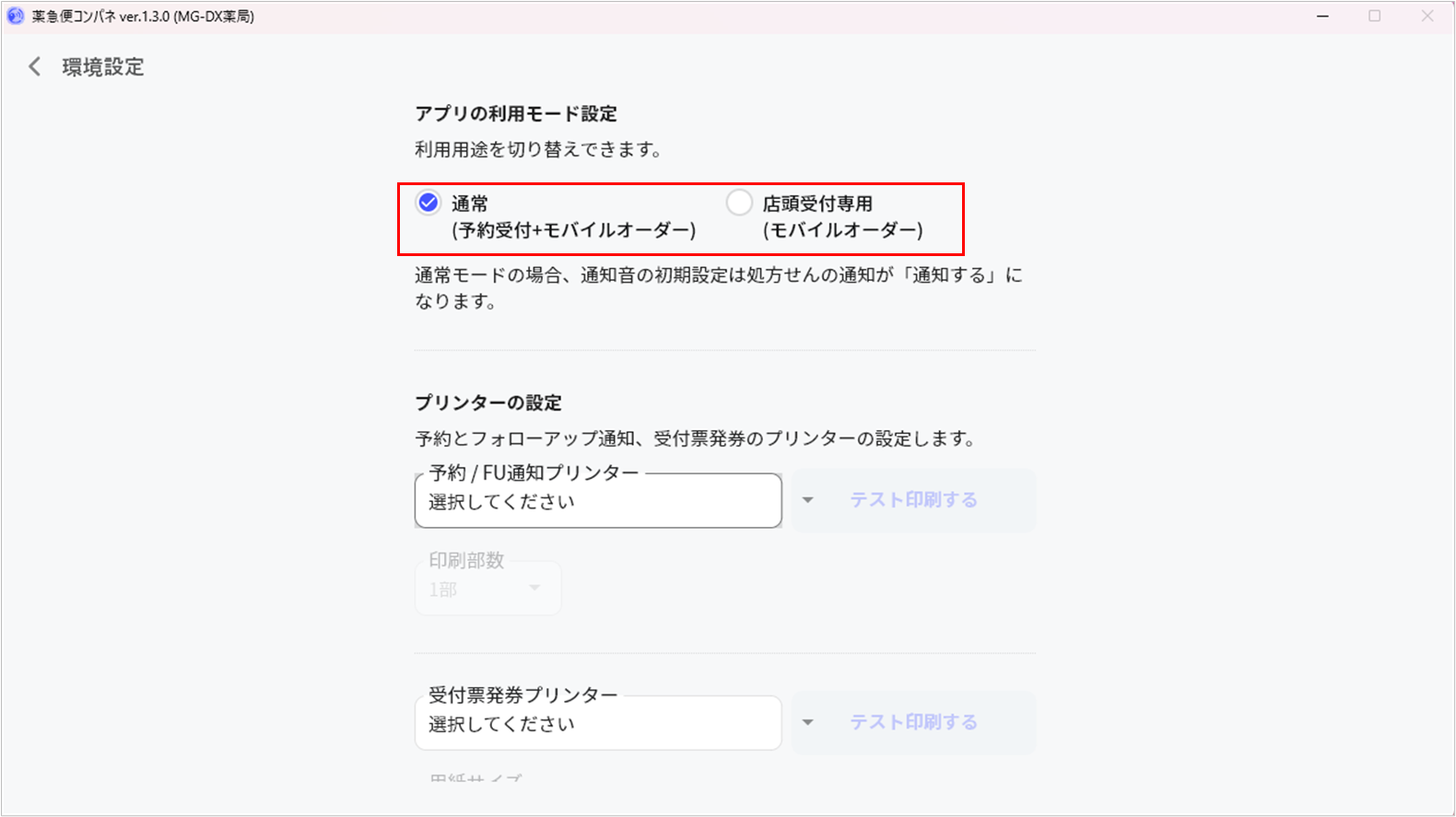Select the 店頭受付専用 radio button
1456x817 pixels.
pyautogui.click(x=739, y=203)
